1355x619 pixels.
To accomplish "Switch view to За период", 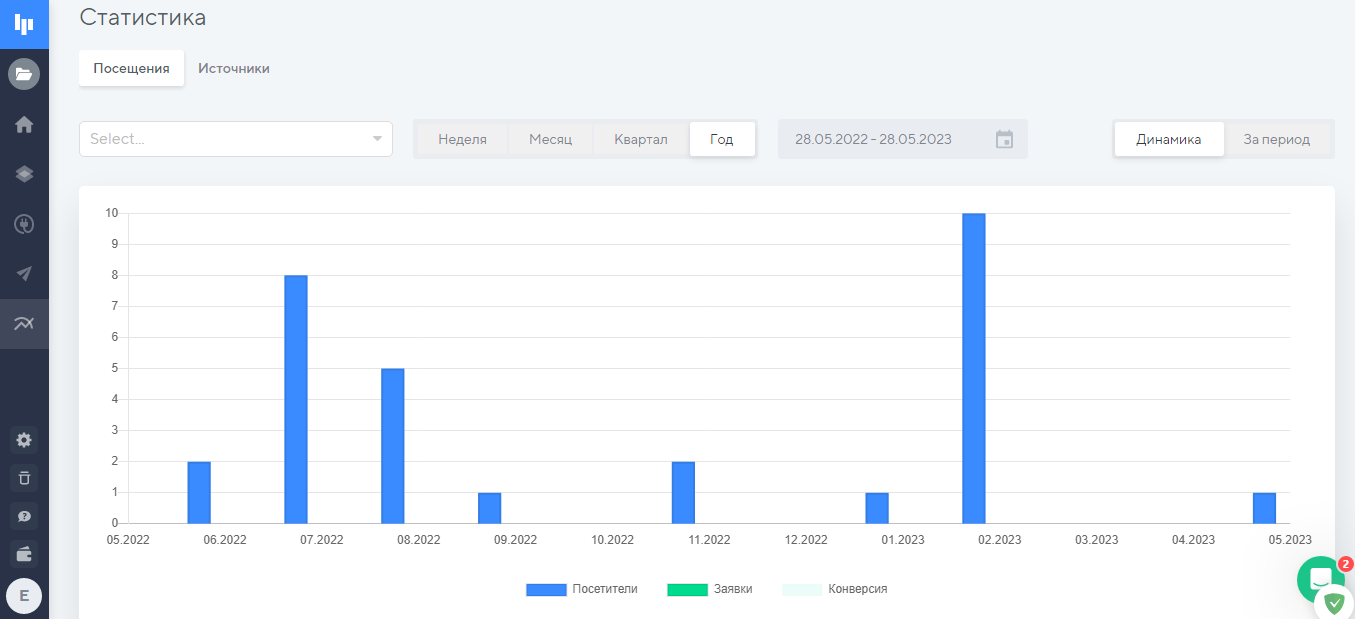I will (x=1276, y=139).
